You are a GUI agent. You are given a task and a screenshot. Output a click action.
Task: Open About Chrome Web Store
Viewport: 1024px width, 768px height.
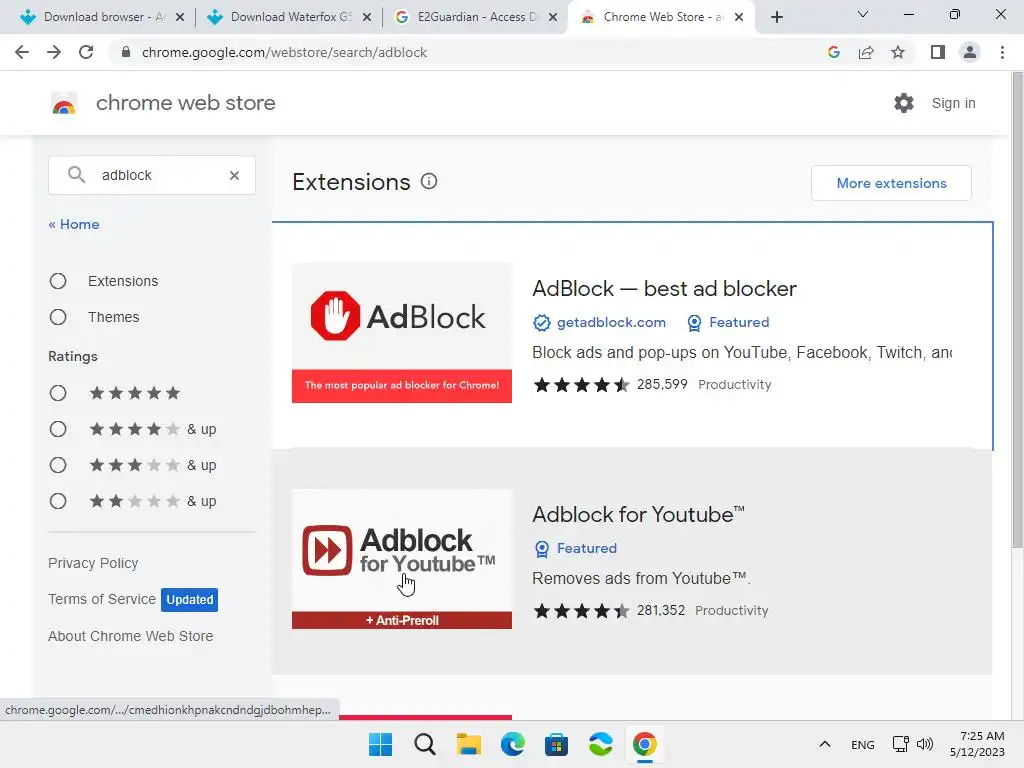(131, 636)
